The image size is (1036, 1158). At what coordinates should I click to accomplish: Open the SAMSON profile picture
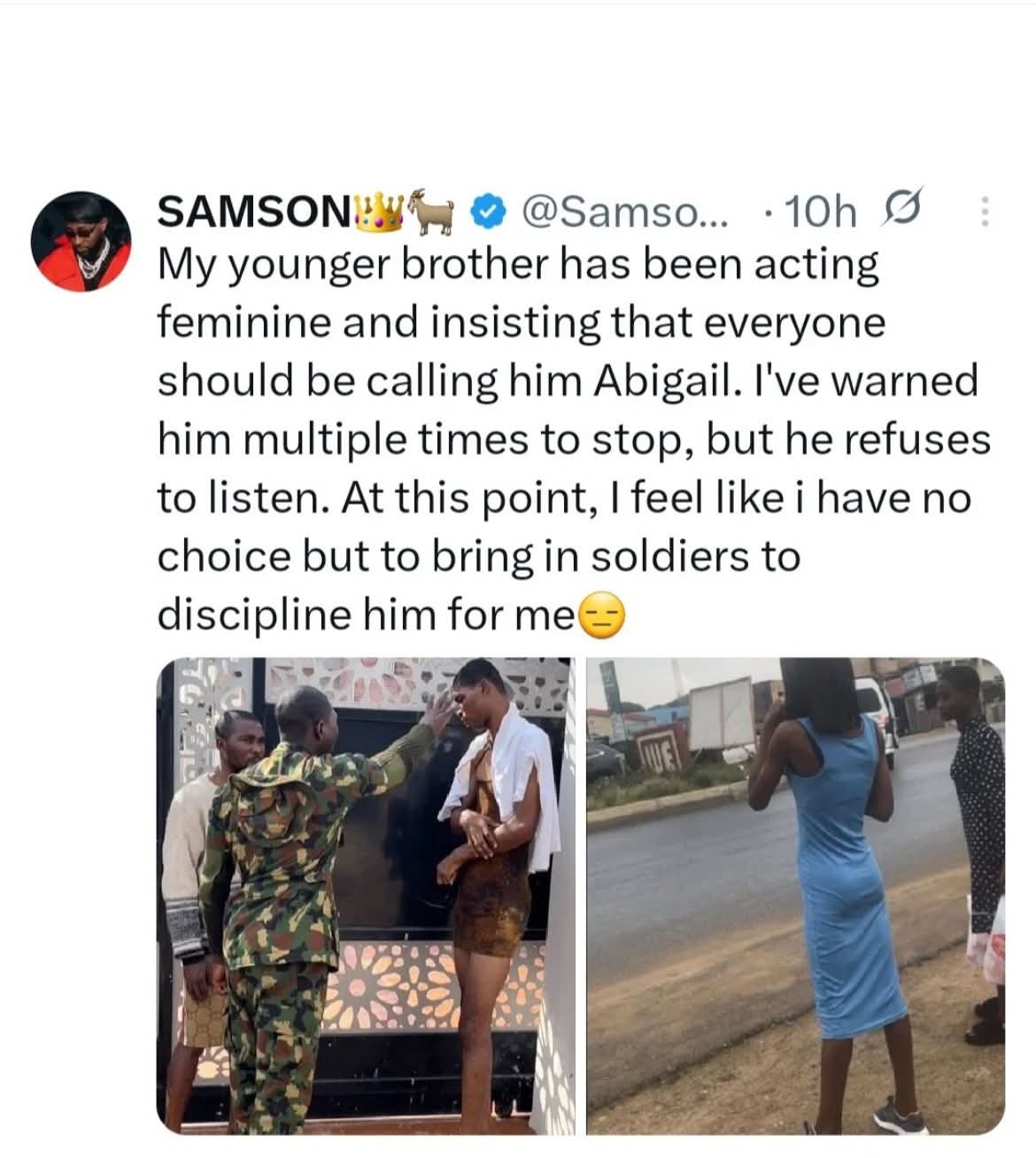81,241
